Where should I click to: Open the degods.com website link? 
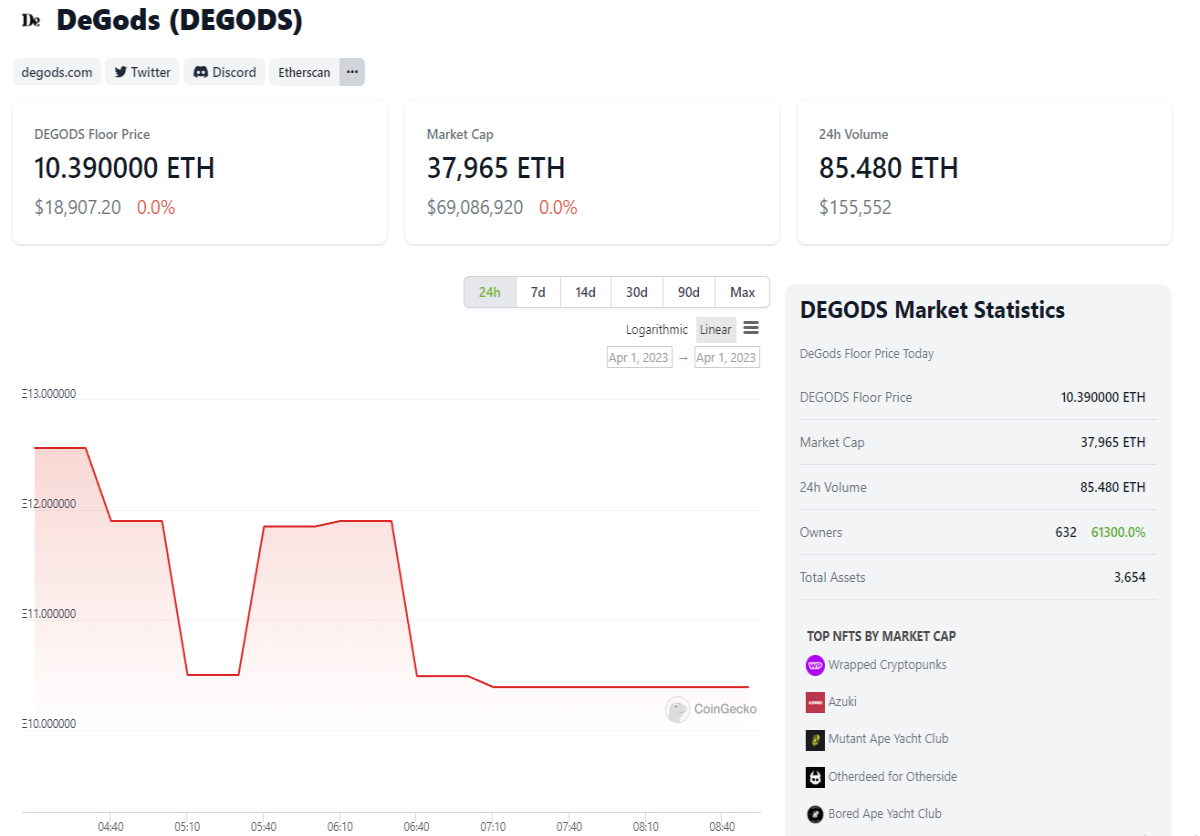[57, 72]
